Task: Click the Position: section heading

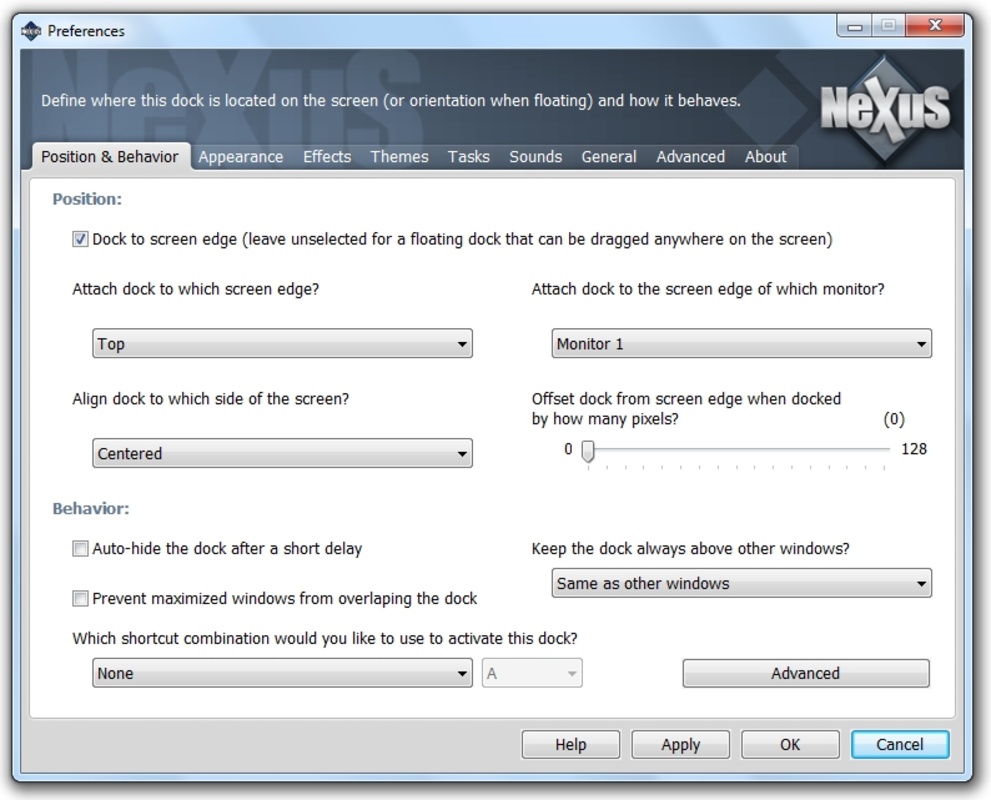Action: pyautogui.click(x=87, y=199)
